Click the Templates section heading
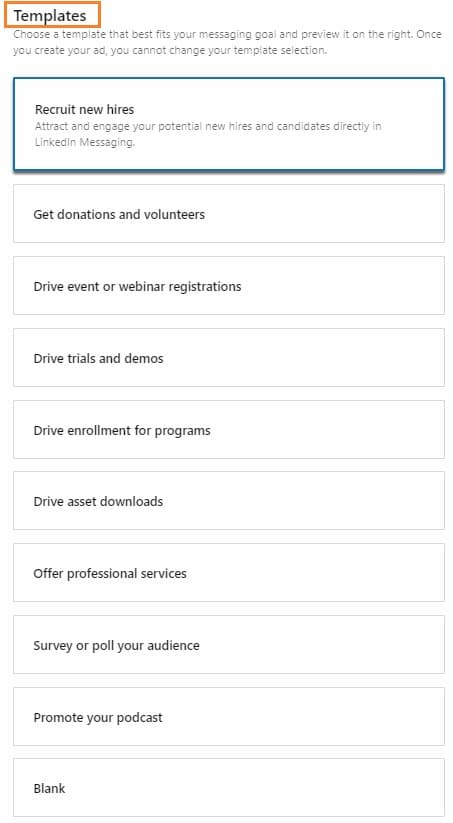The image size is (453, 823). 50,16
